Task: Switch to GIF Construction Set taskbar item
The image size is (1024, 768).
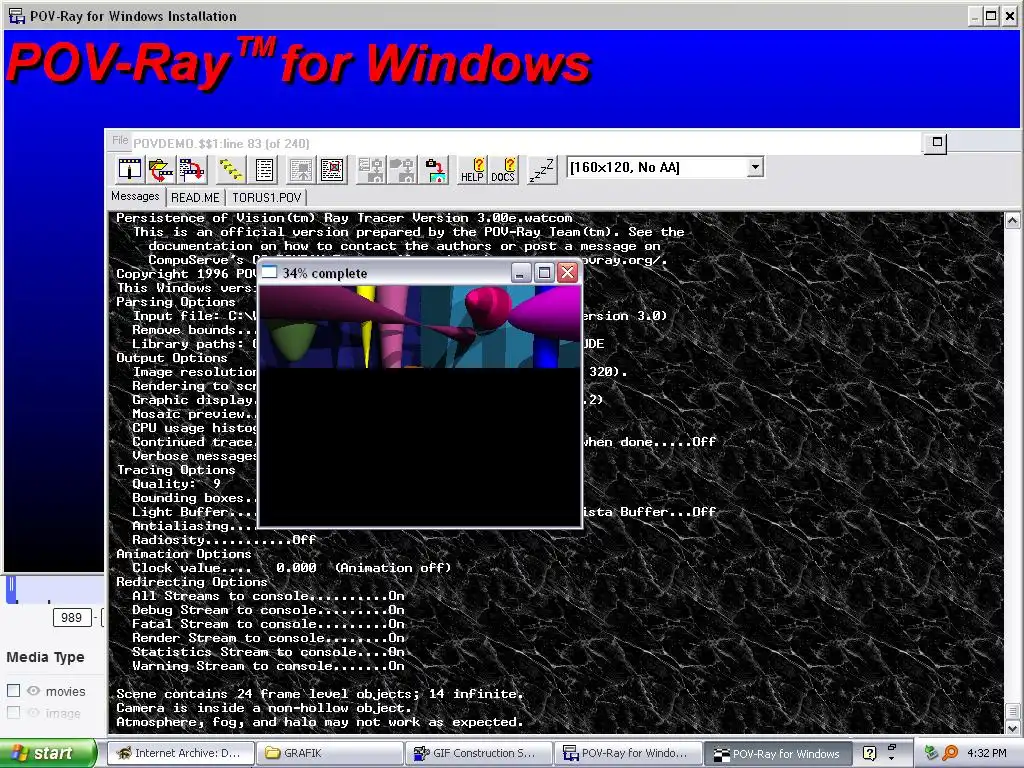Action: 477,753
